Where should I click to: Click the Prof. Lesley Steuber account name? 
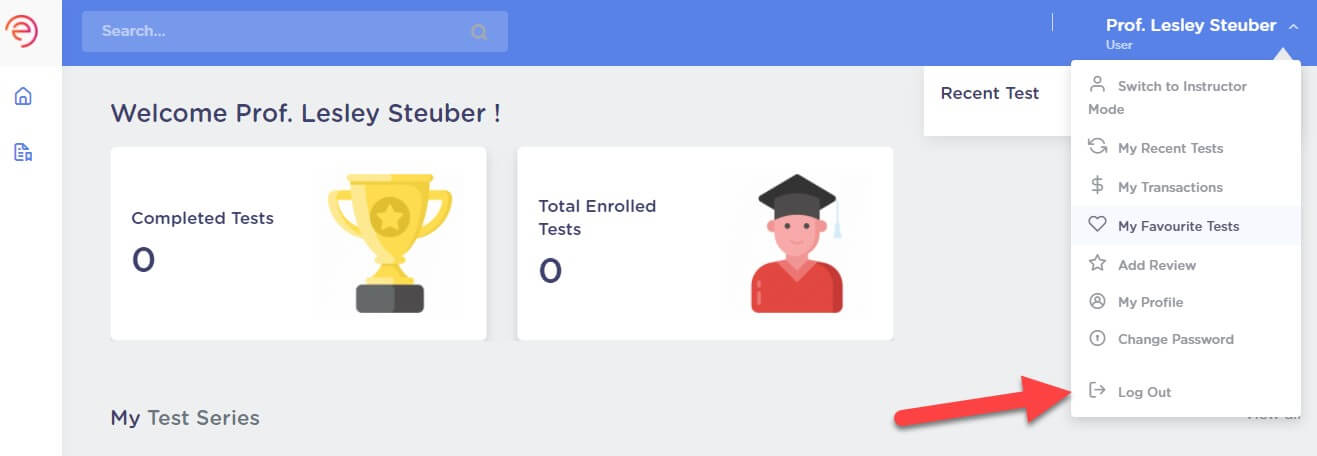pos(1191,25)
